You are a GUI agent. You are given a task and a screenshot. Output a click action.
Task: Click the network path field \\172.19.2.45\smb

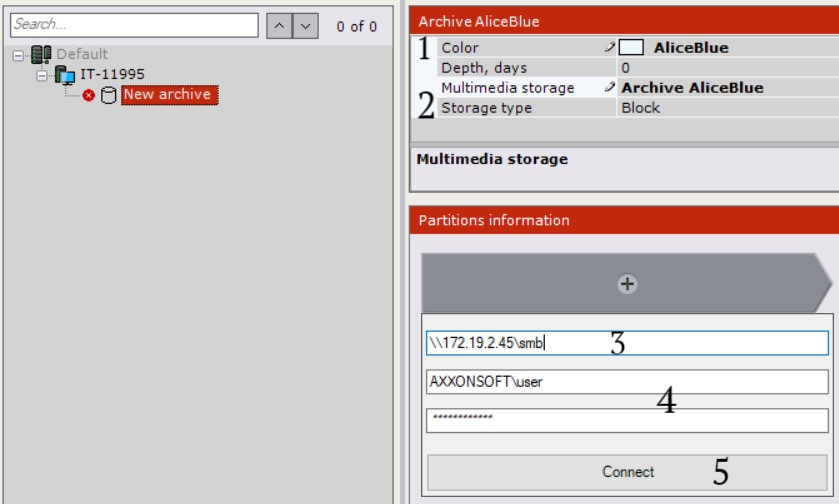(627, 343)
